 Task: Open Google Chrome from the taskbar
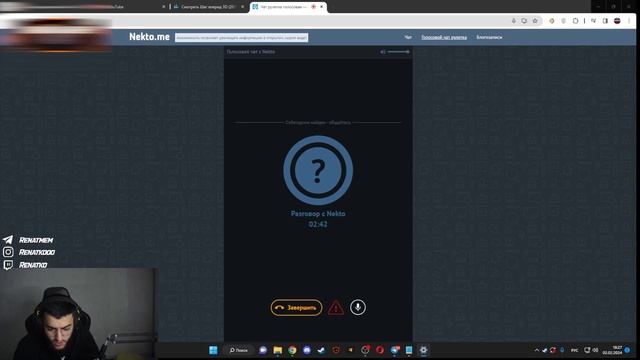[292, 350]
